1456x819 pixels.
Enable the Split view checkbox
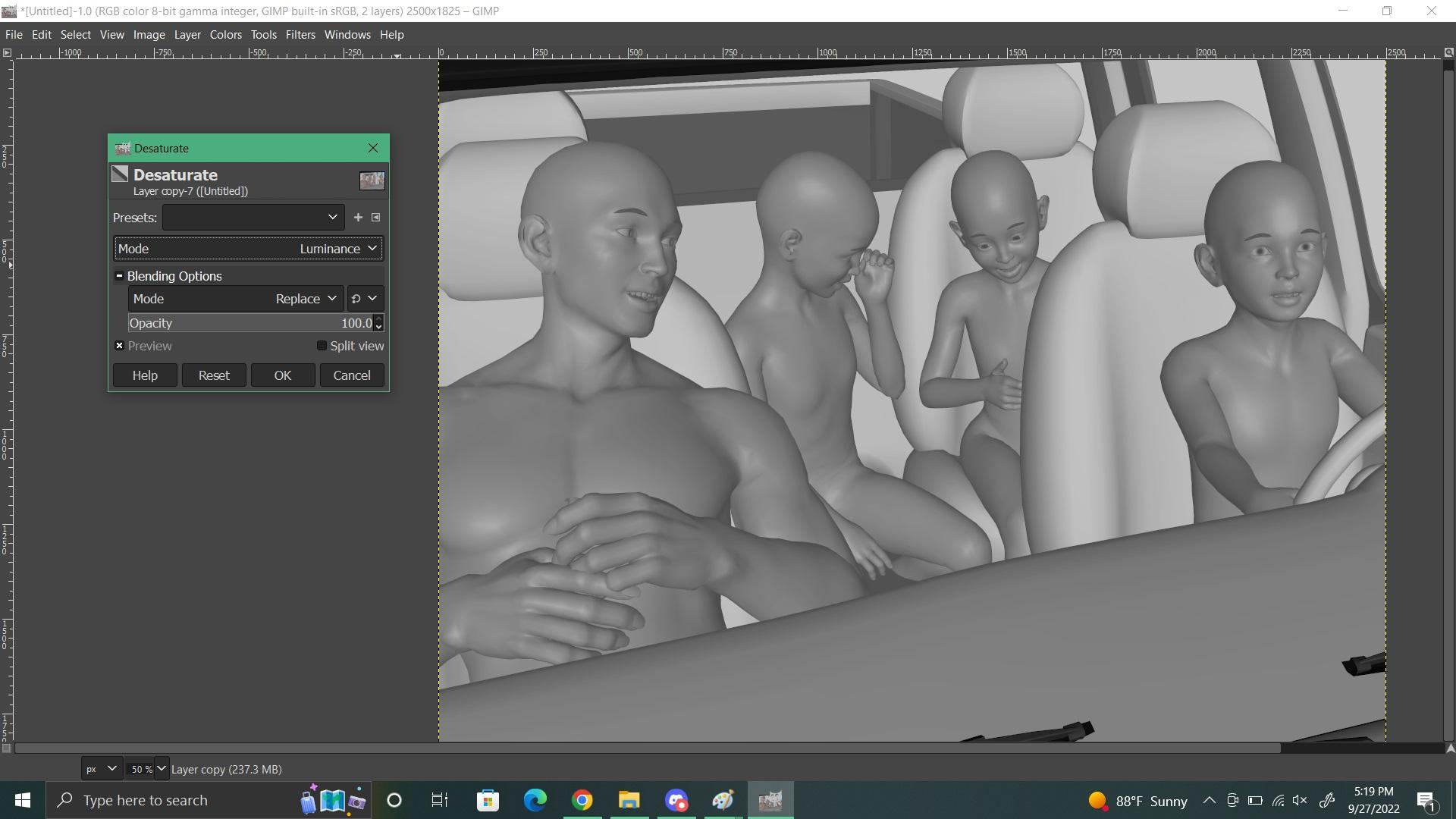(x=322, y=346)
